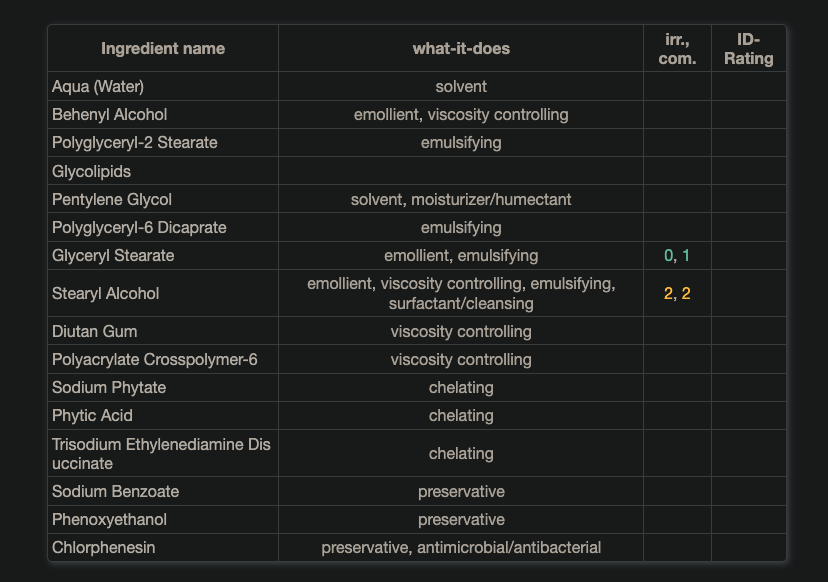Screen dimensions: 828x582
Task: Open the Glyceryl Stearate ingredient
Action: coord(113,255)
